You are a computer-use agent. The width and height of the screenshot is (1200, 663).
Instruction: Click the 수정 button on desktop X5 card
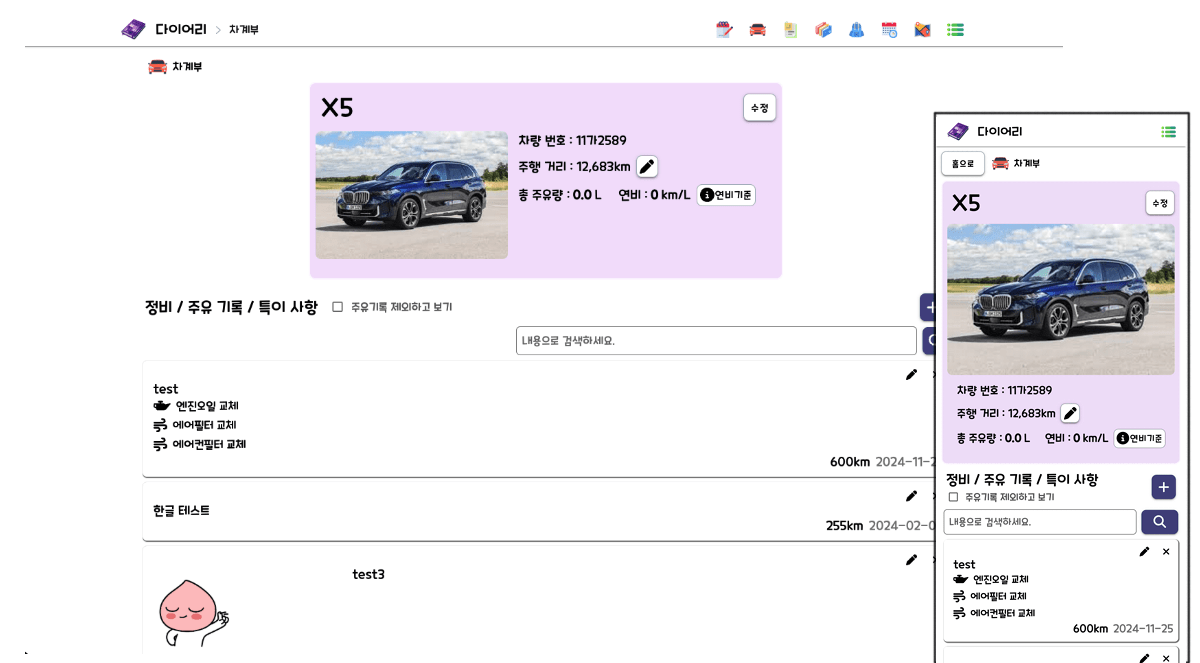[x=759, y=108]
